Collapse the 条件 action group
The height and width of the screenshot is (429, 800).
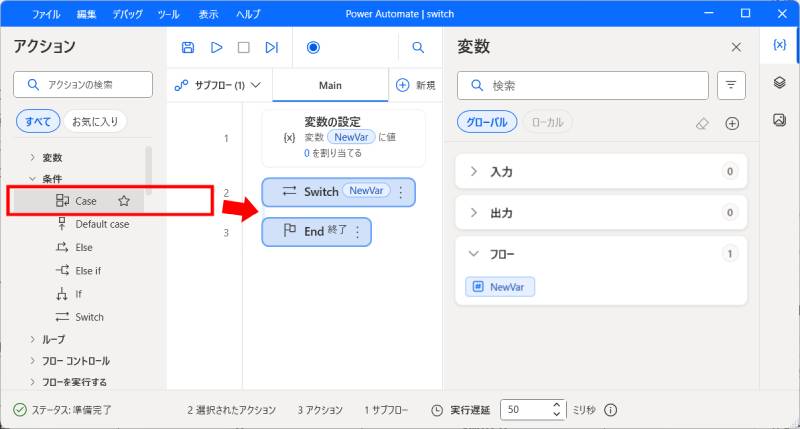(x=32, y=179)
